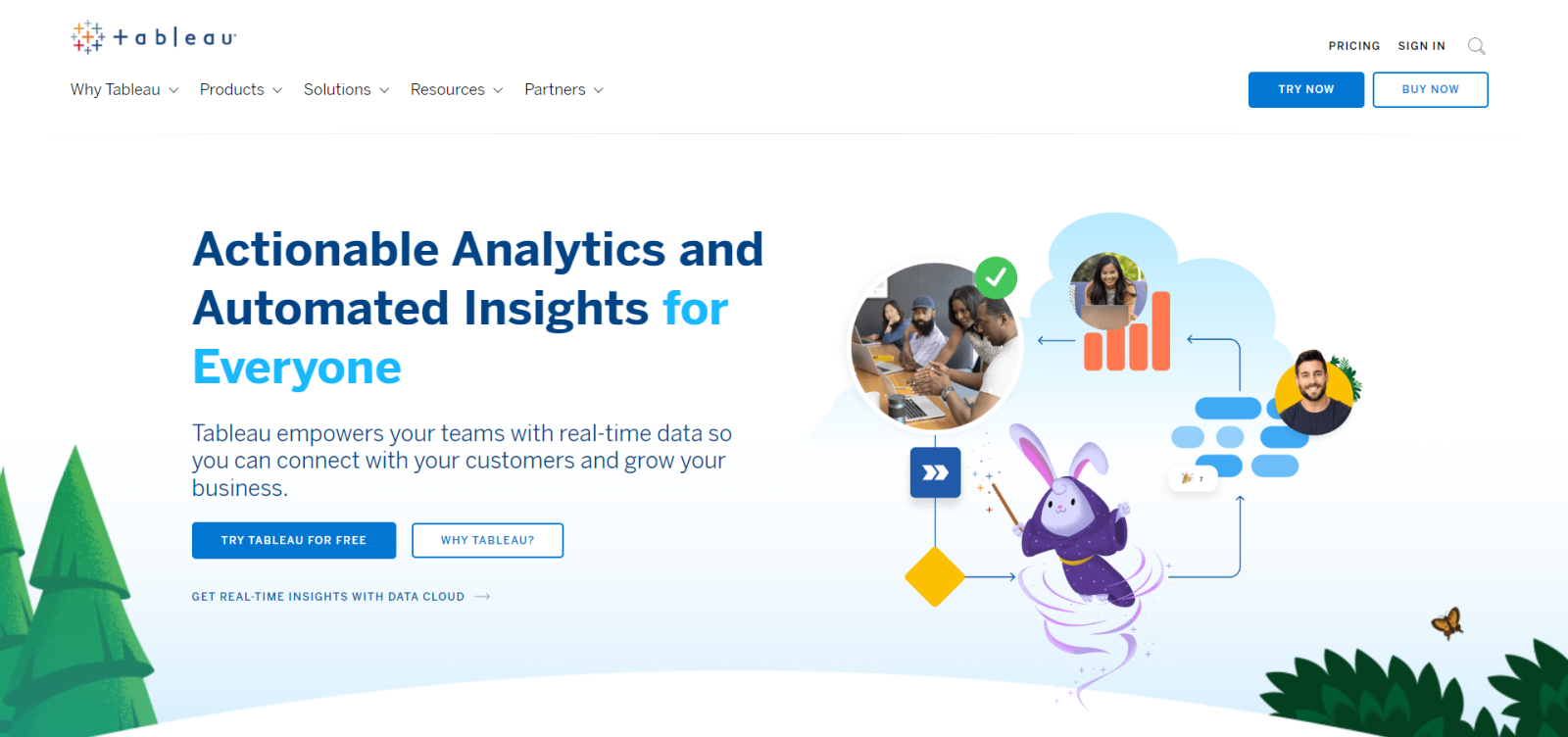The width and height of the screenshot is (1568, 737).
Task: Click the Tableau logo
Action: coord(153,36)
